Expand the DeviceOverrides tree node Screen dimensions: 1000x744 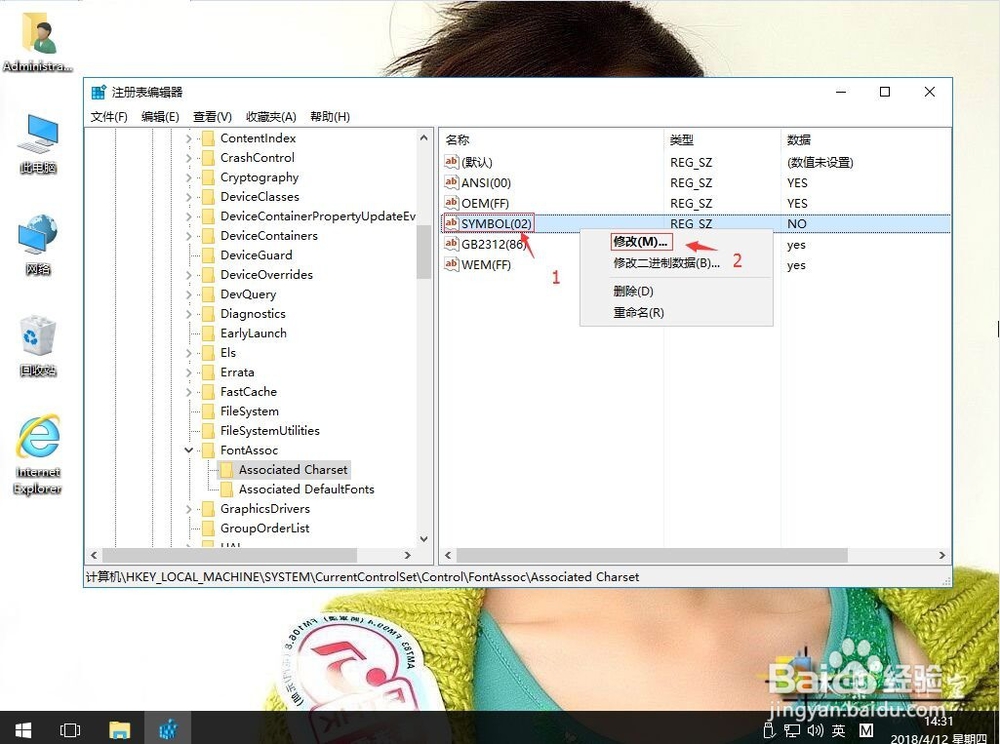point(189,275)
